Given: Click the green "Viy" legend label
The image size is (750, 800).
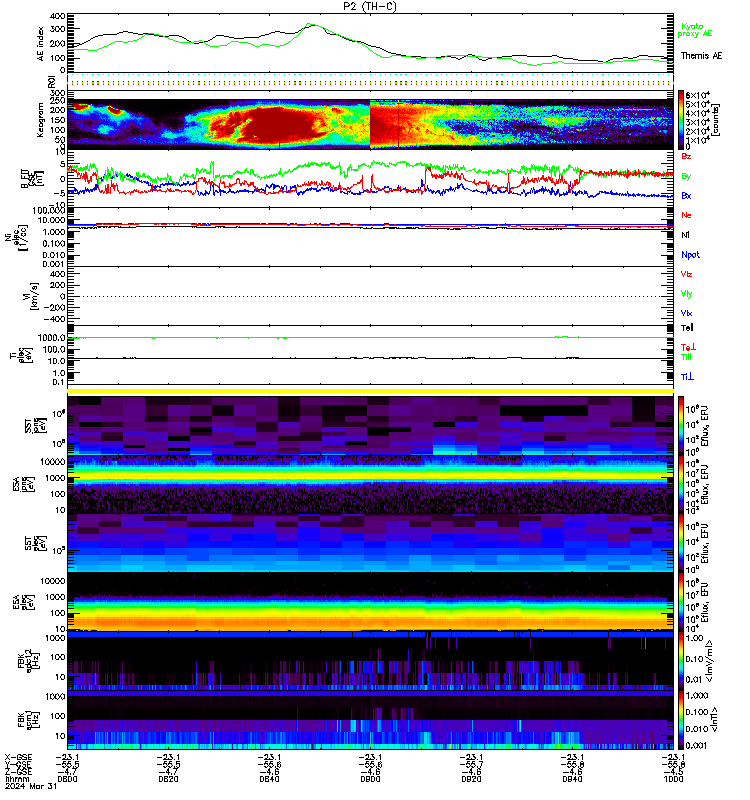Looking at the screenshot, I should click(x=686, y=294).
